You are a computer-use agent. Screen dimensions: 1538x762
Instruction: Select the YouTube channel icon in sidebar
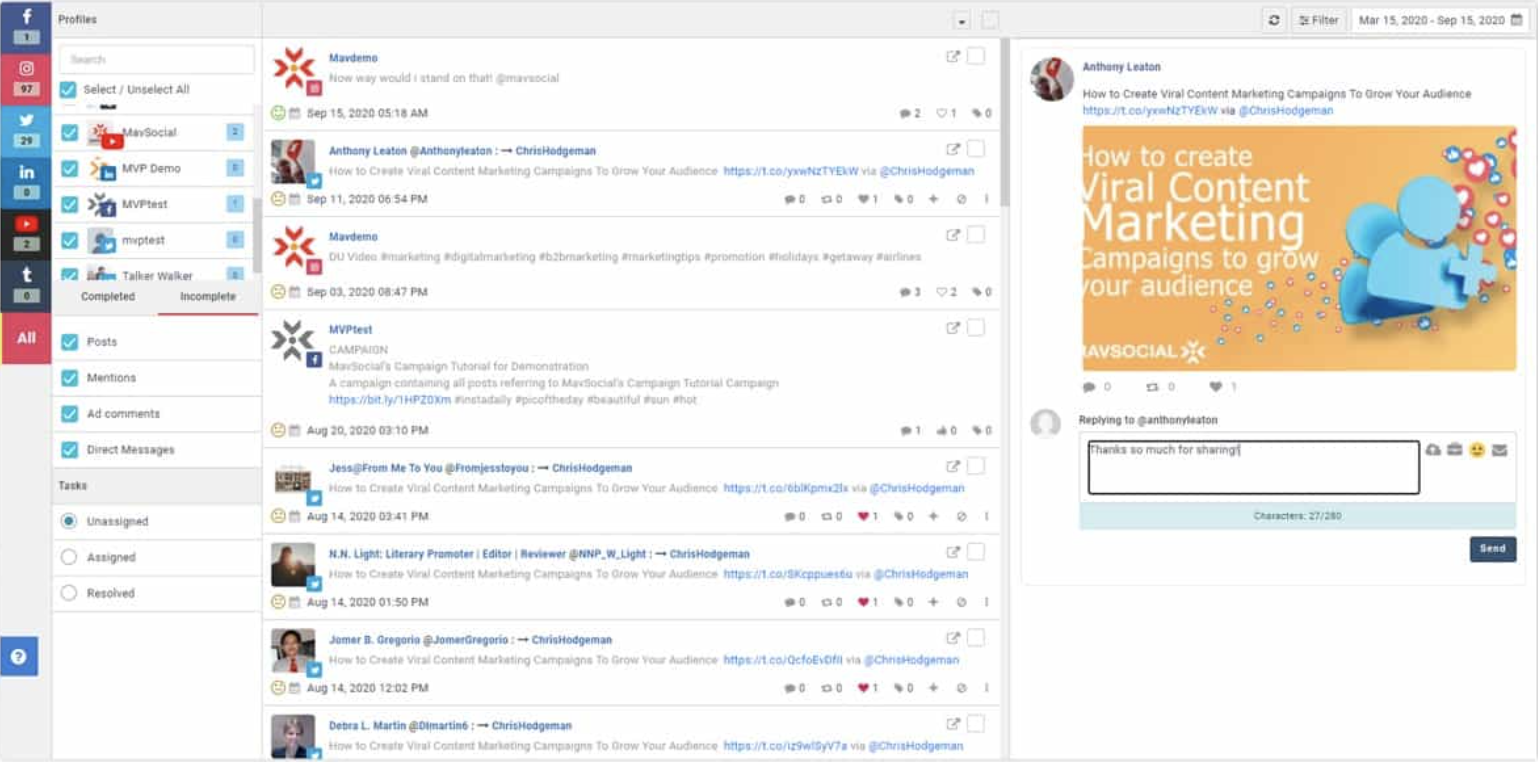tap(25, 230)
